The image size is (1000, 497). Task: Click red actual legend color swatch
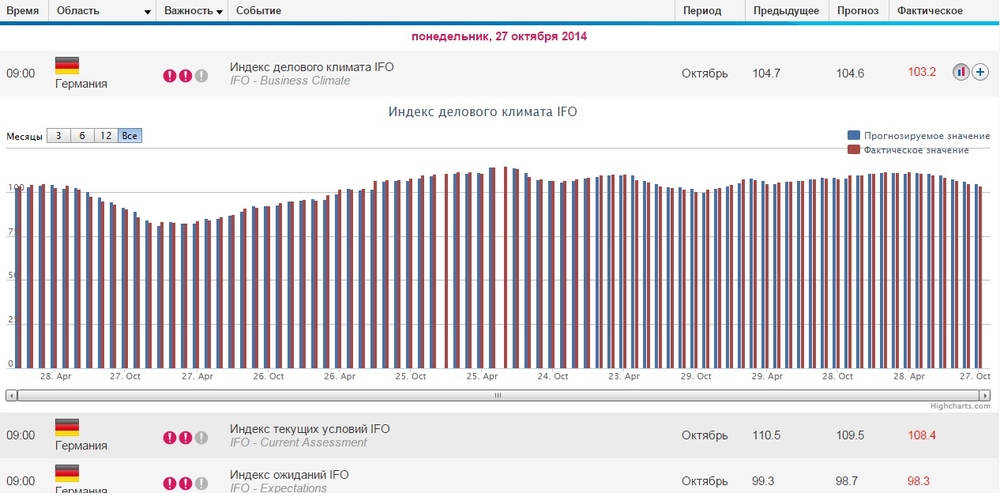click(853, 150)
